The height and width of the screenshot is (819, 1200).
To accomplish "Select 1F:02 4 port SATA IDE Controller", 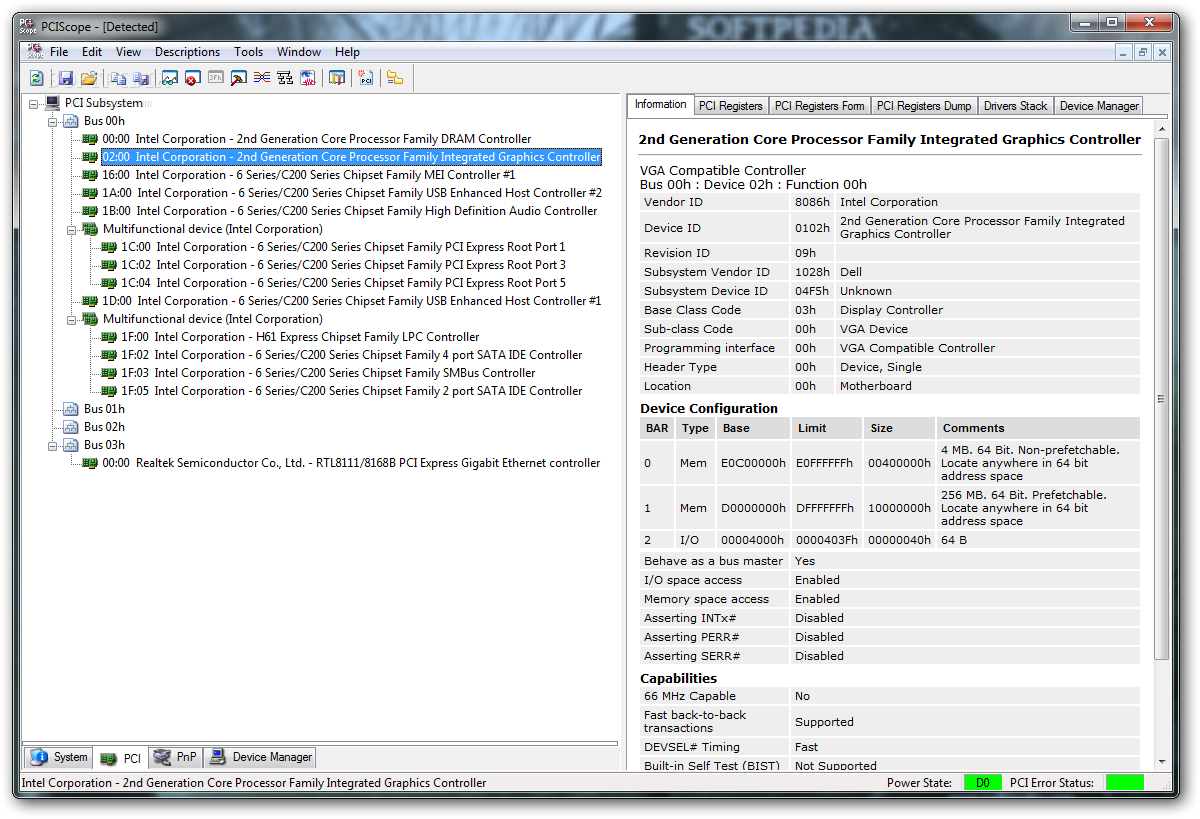I will coord(351,355).
